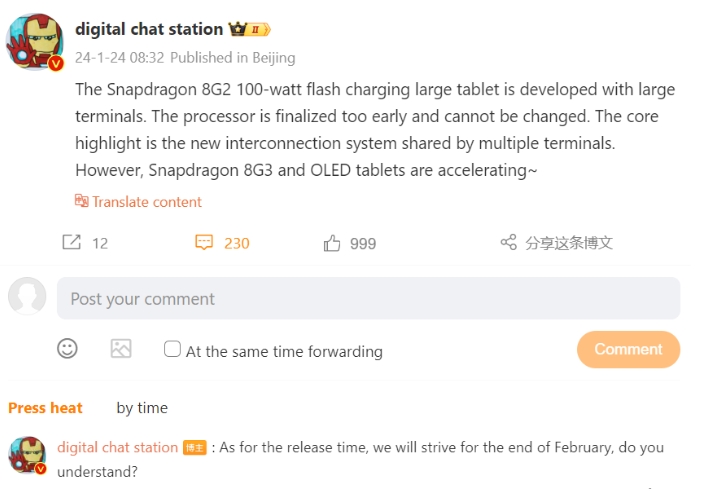Like the post with thumbs-up icon

pos(332,243)
